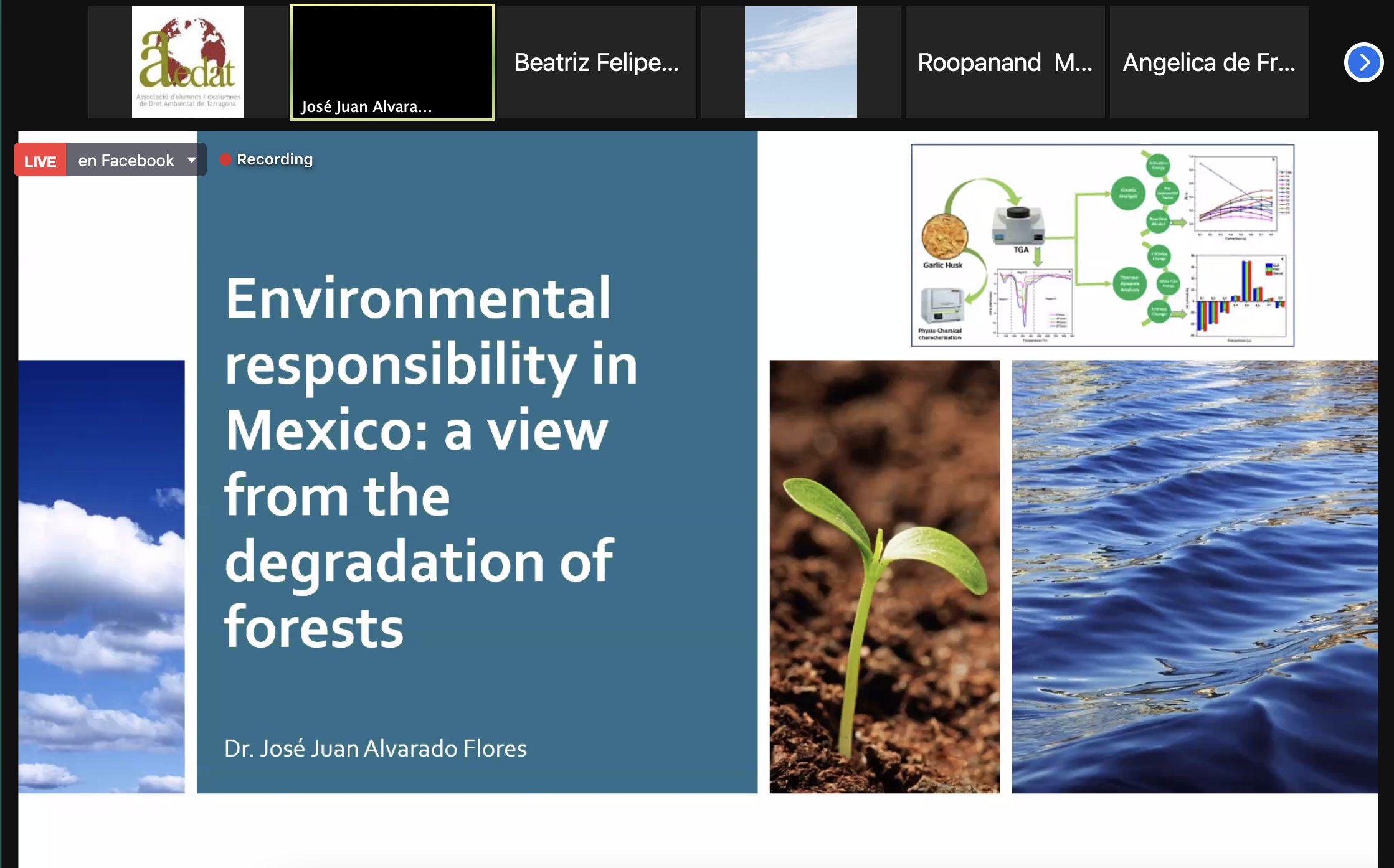
Task: Select José Juan Alvara... speaker tile
Action: [x=392, y=62]
